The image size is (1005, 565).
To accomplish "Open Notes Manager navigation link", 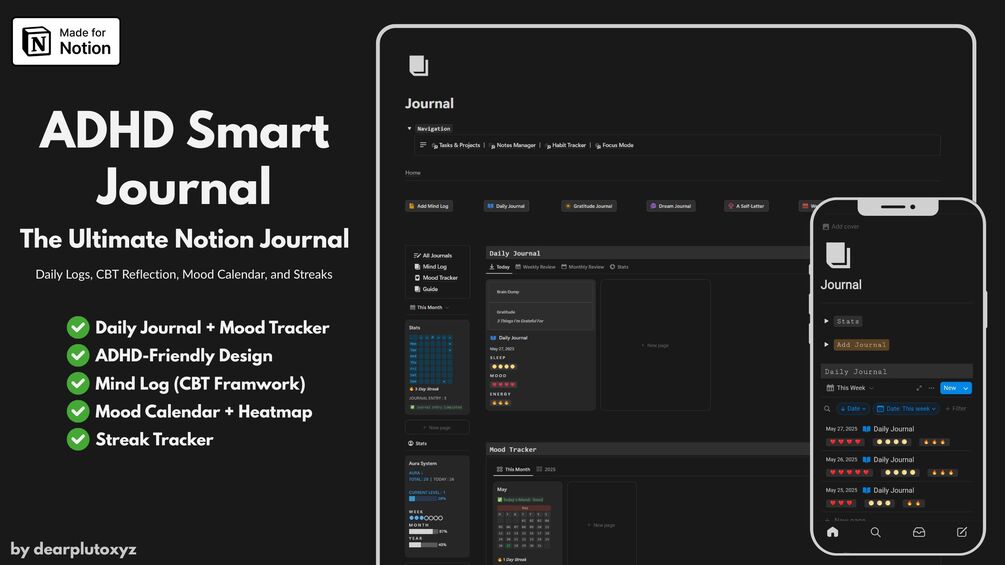I will 512,145.
